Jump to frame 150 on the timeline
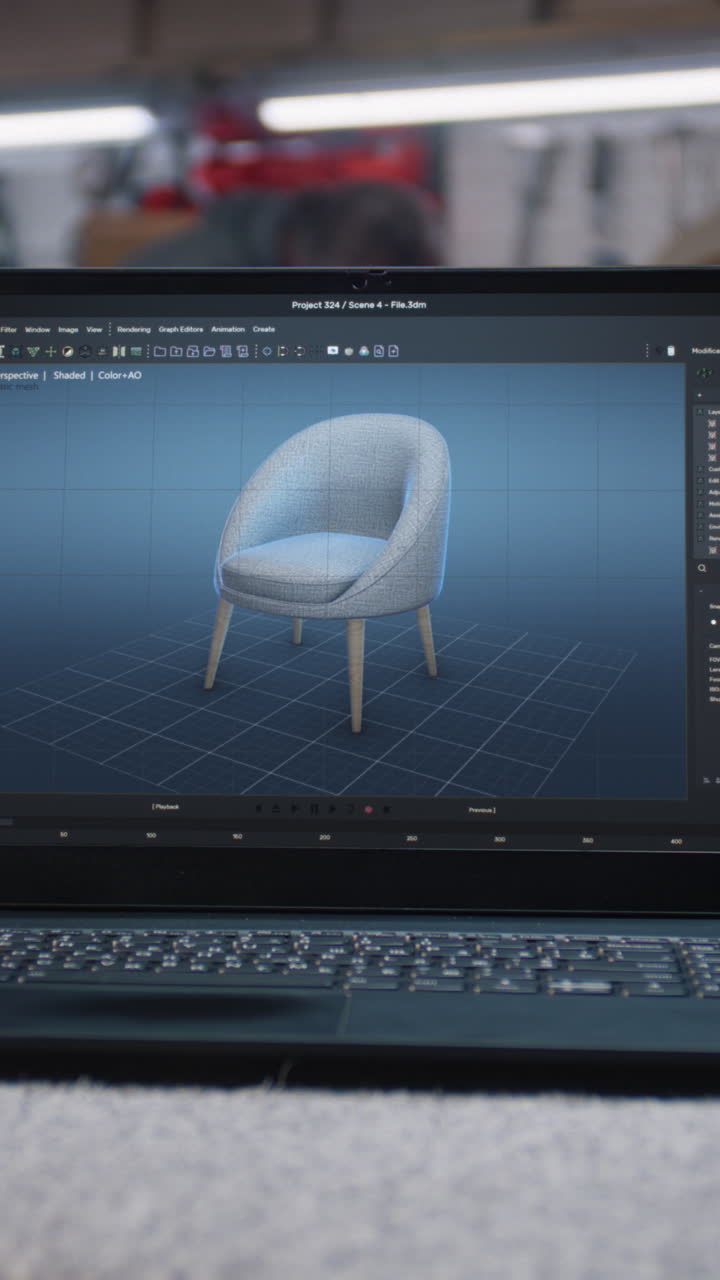This screenshot has height=1280, width=720. click(237, 836)
